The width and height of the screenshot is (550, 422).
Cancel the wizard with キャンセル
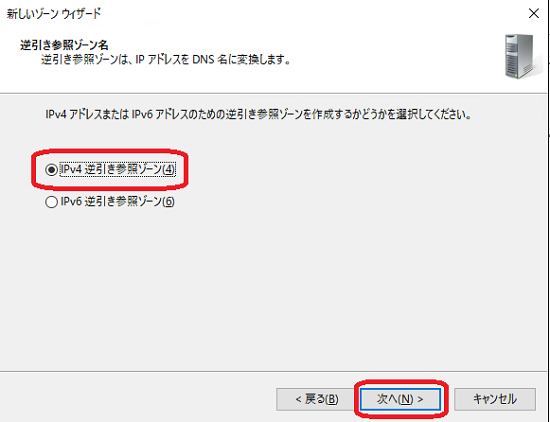[x=495, y=399]
